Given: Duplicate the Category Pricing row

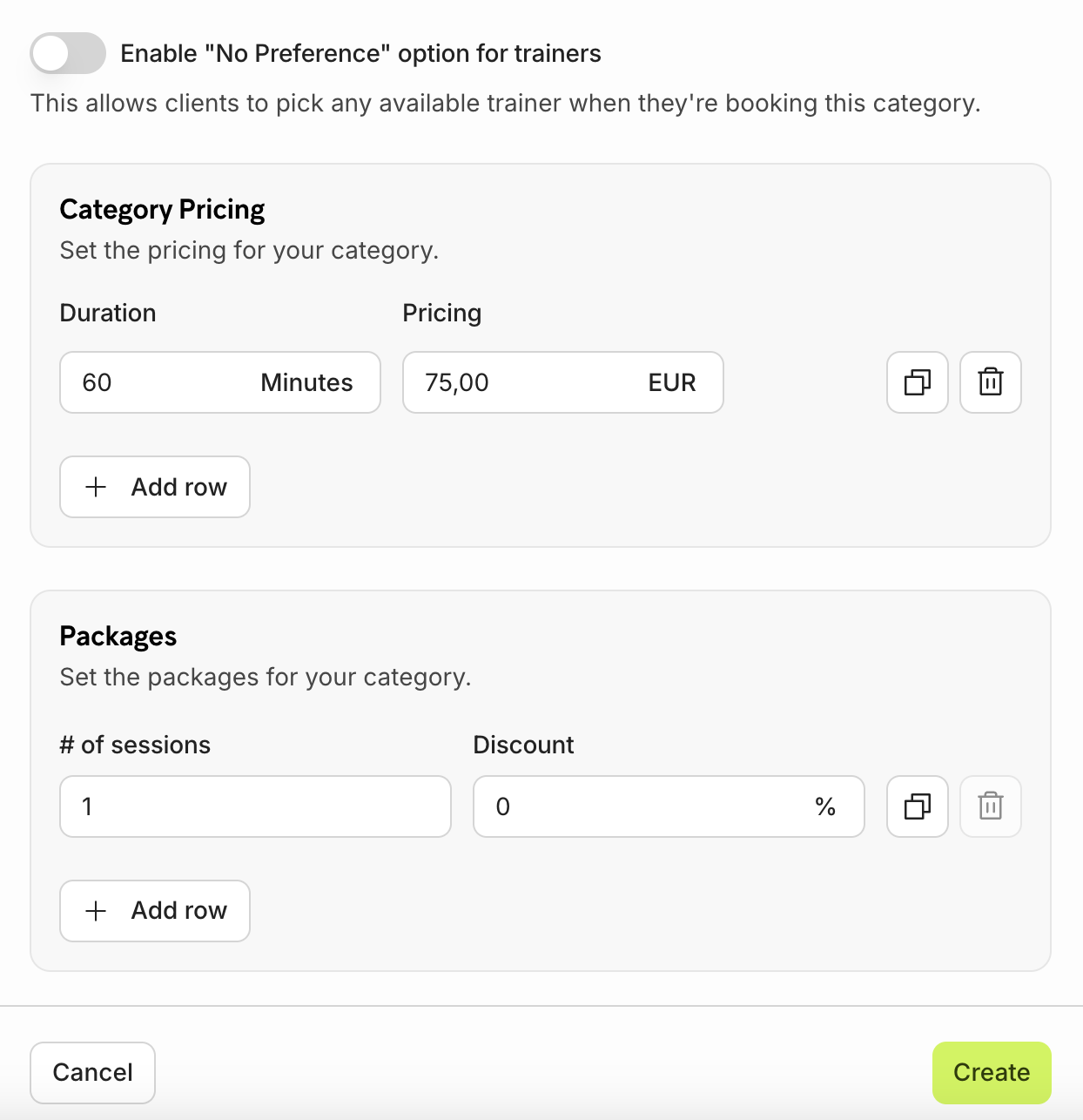Looking at the screenshot, I should 917,382.
